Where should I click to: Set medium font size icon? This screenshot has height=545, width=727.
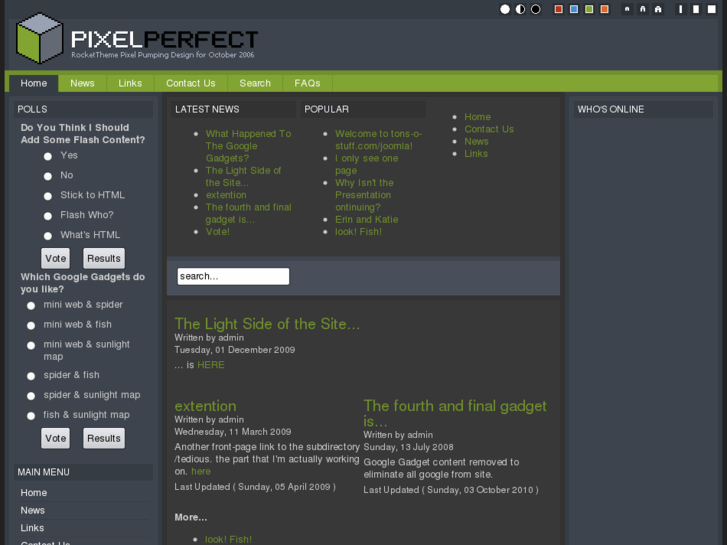[x=643, y=9]
